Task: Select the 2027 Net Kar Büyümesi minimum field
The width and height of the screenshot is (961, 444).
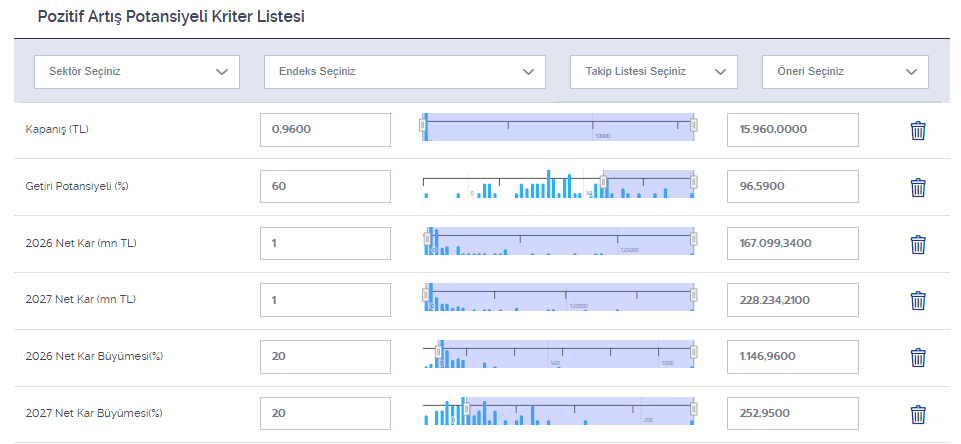Action: point(325,415)
